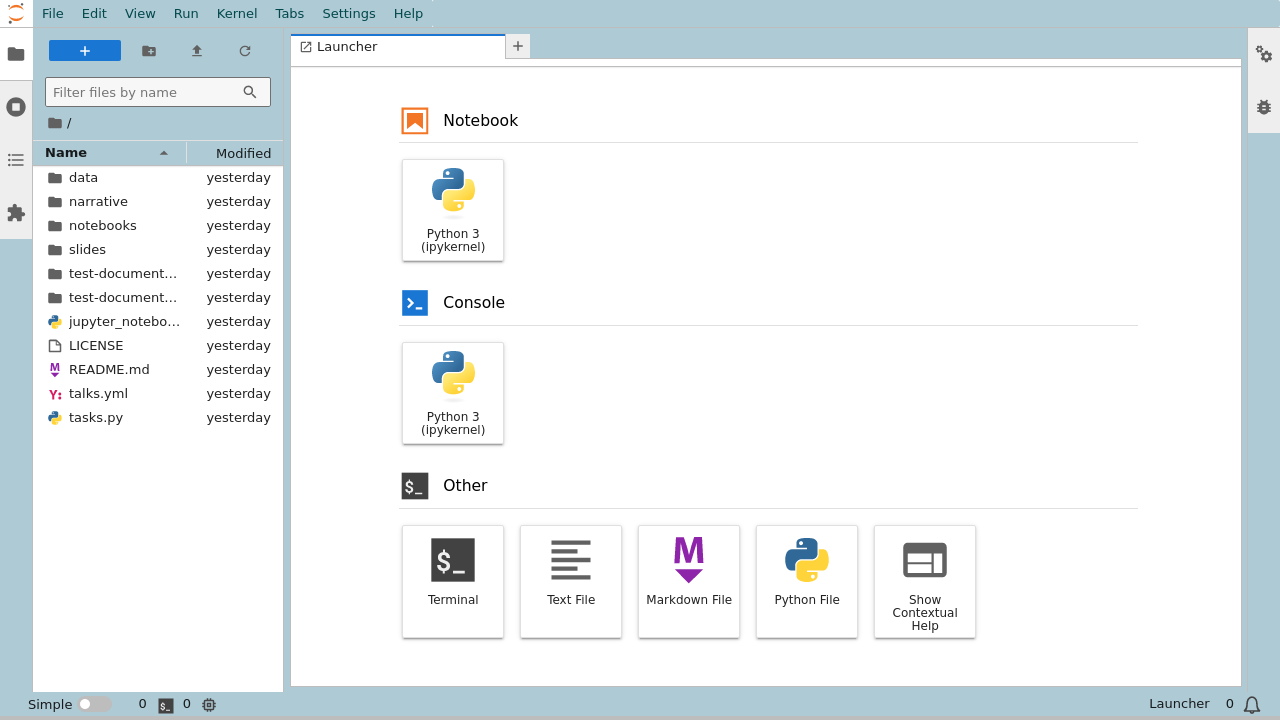Select the README.md file
Viewport: 1280px width, 720px height.
click(x=158, y=370)
